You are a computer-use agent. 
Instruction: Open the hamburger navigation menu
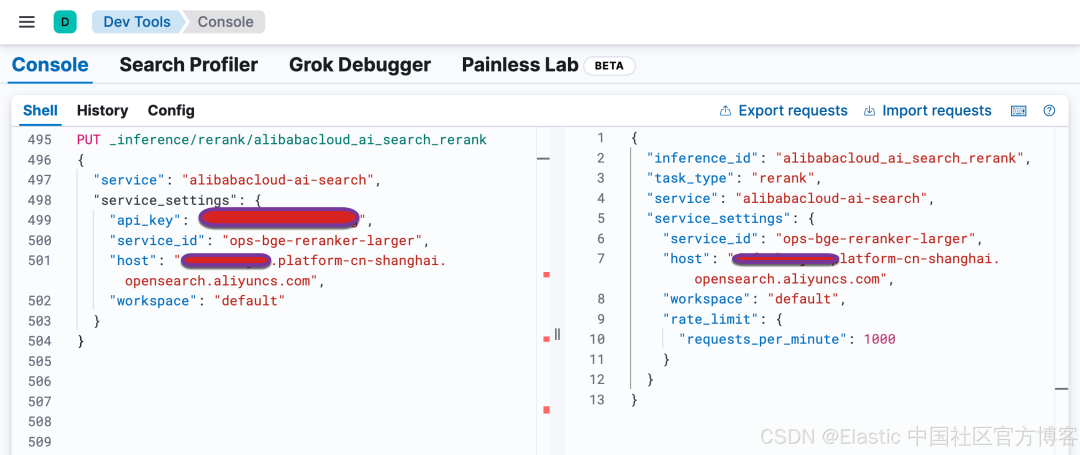click(x=27, y=22)
